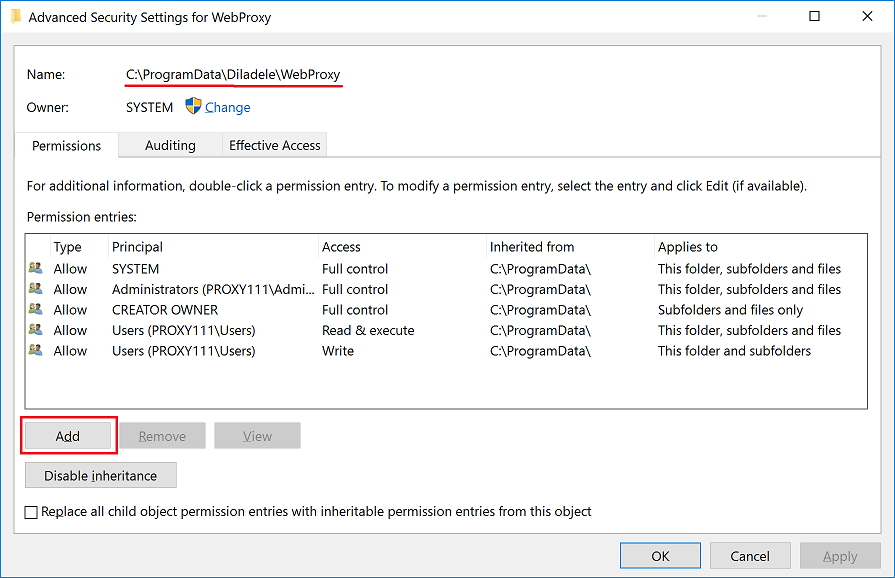Click the greyed-out Remove button
895x578 pixels.
tap(162, 436)
